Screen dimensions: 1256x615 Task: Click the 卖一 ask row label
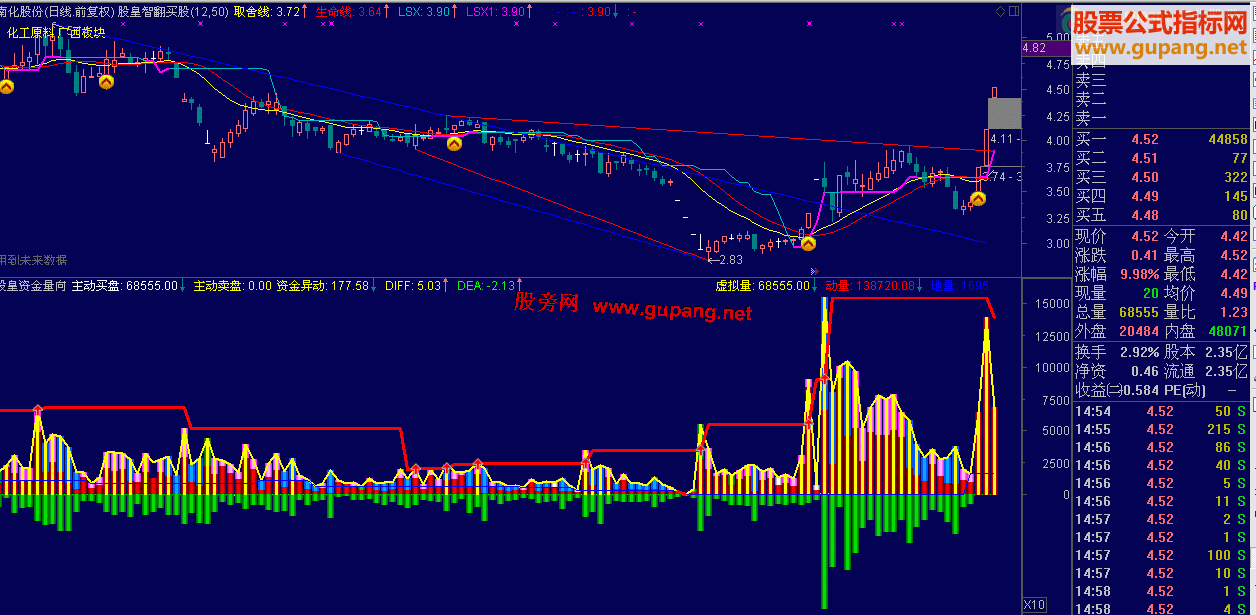(x=1091, y=118)
